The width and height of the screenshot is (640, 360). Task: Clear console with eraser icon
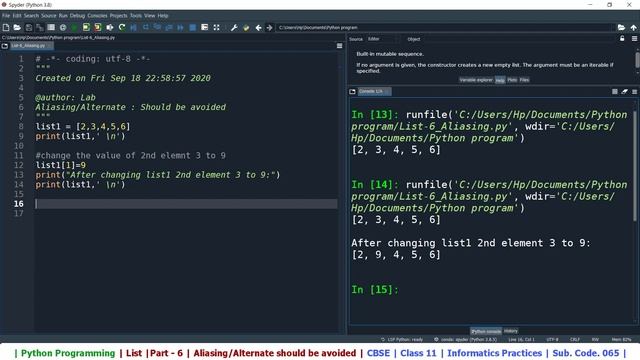pos(624,91)
